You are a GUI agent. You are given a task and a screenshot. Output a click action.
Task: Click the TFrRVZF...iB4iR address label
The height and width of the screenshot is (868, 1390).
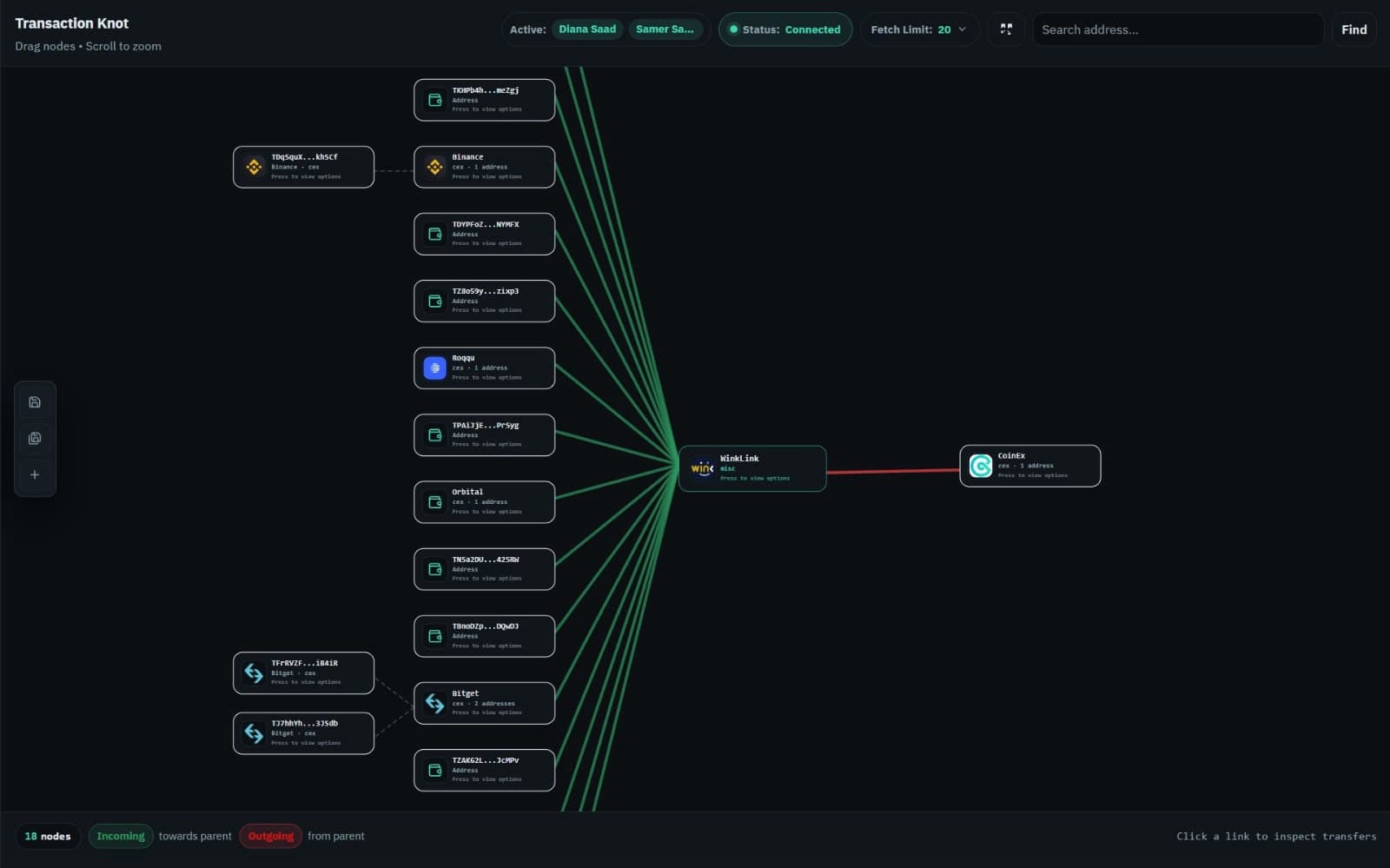[x=304, y=663]
